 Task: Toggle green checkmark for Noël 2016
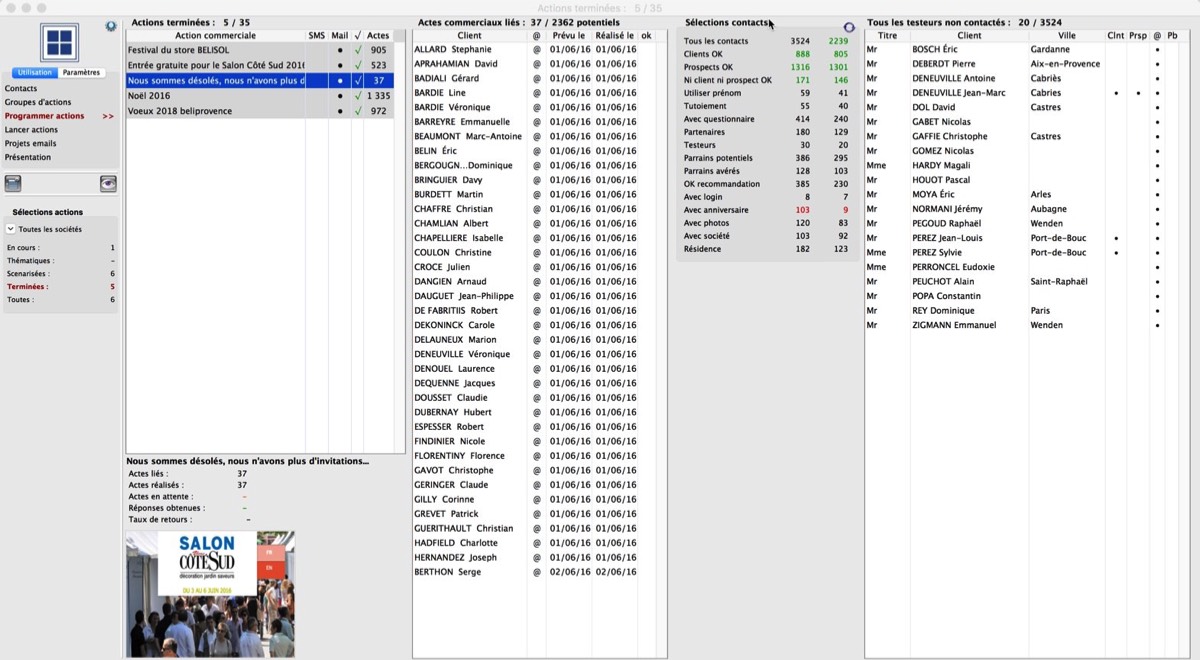point(358,96)
